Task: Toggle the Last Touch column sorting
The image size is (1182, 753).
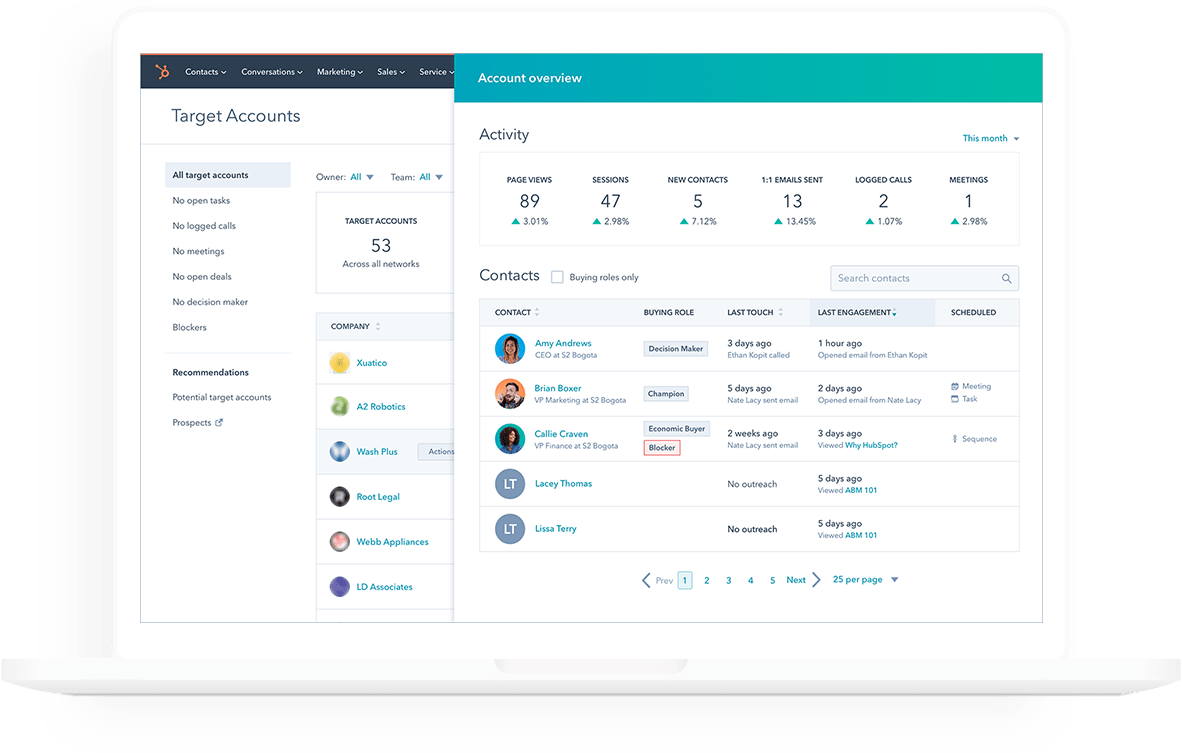Action: [779, 312]
